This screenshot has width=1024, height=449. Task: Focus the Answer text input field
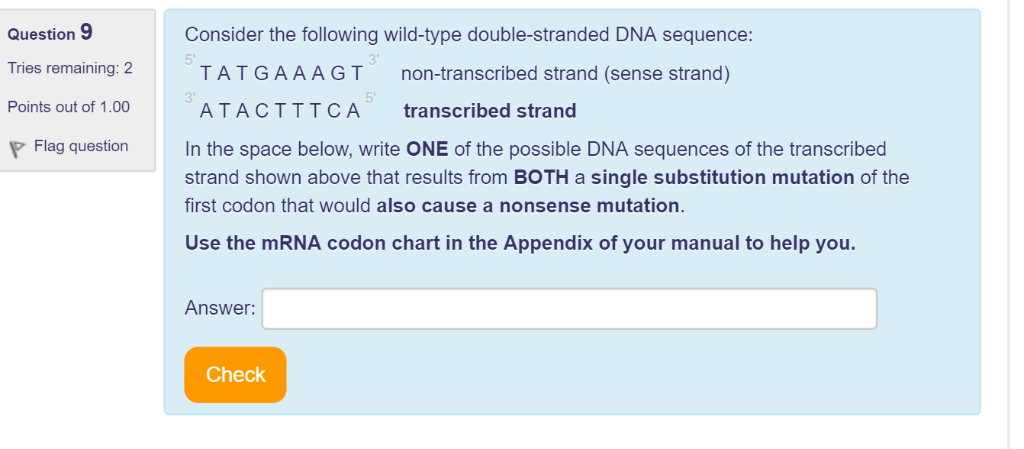569,309
